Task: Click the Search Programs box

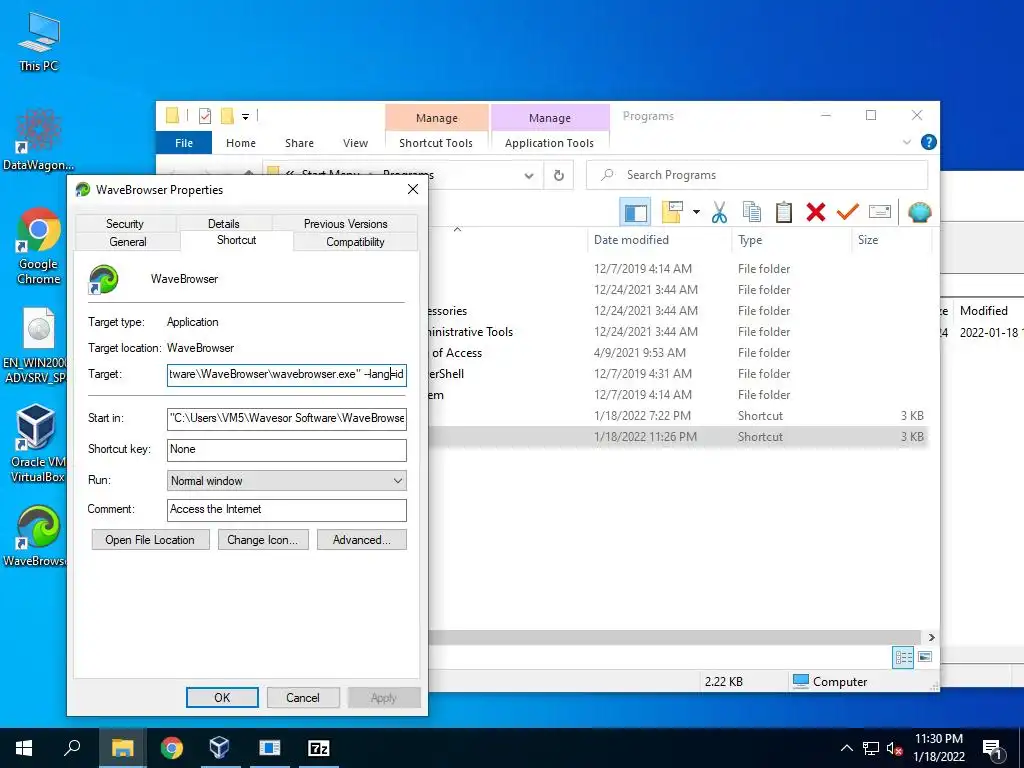Action: pos(757,175)
